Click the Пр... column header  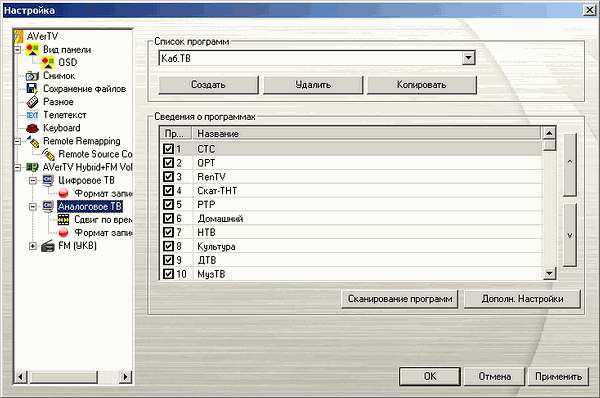(x=176, y=134)
